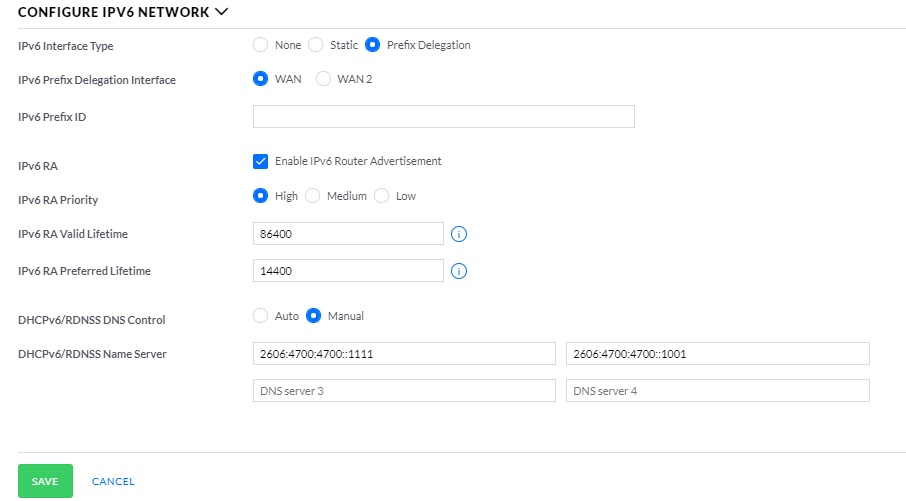Screen dimensions: 906x501
Task: Set IPv6 RA Priority to Medium
Action: click(x=313, y=196)
